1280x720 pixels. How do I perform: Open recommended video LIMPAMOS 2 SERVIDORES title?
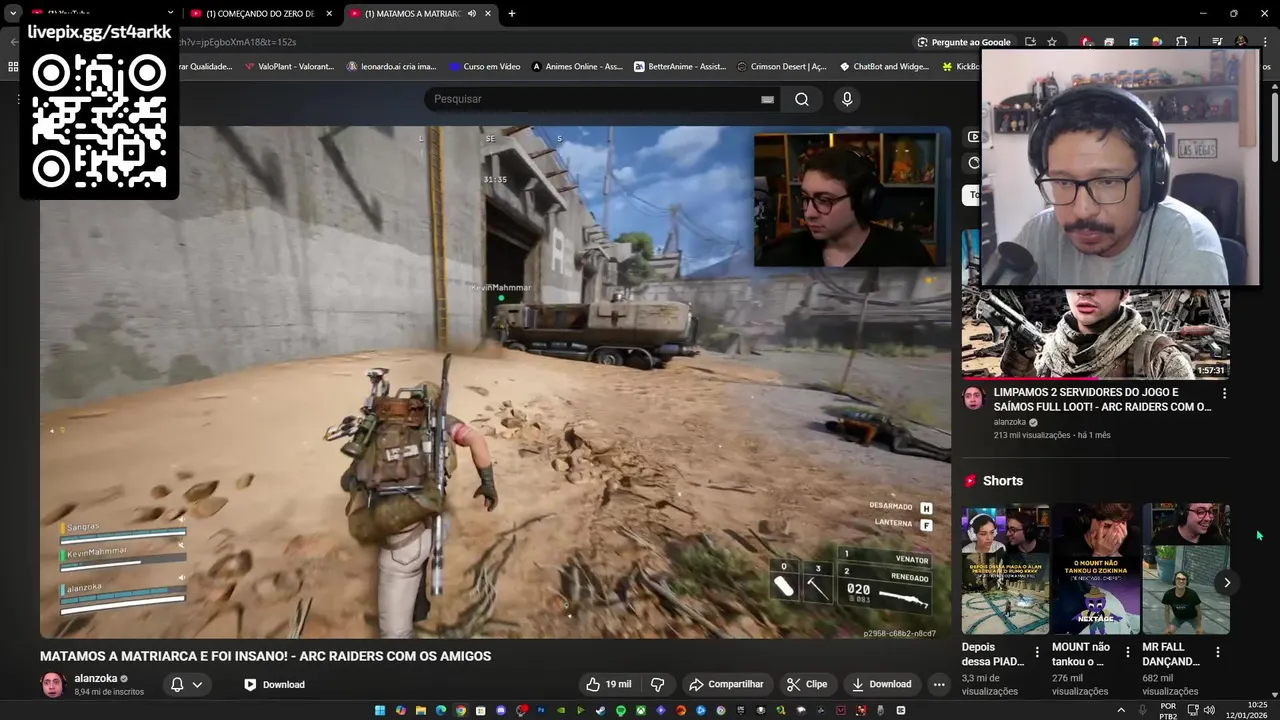pos(1102,399)
